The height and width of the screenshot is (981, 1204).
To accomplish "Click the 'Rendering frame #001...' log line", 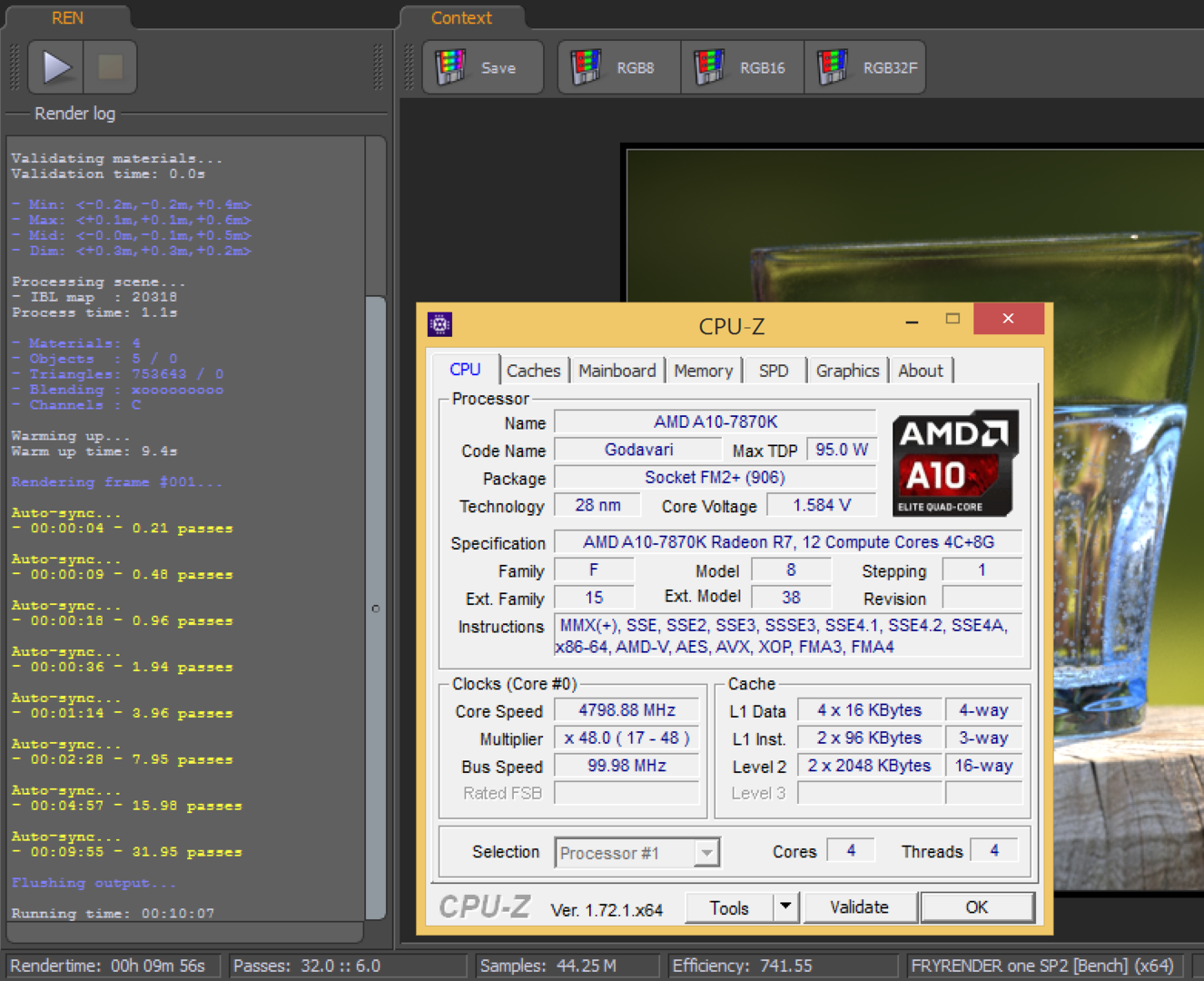I will click(116, 481).
